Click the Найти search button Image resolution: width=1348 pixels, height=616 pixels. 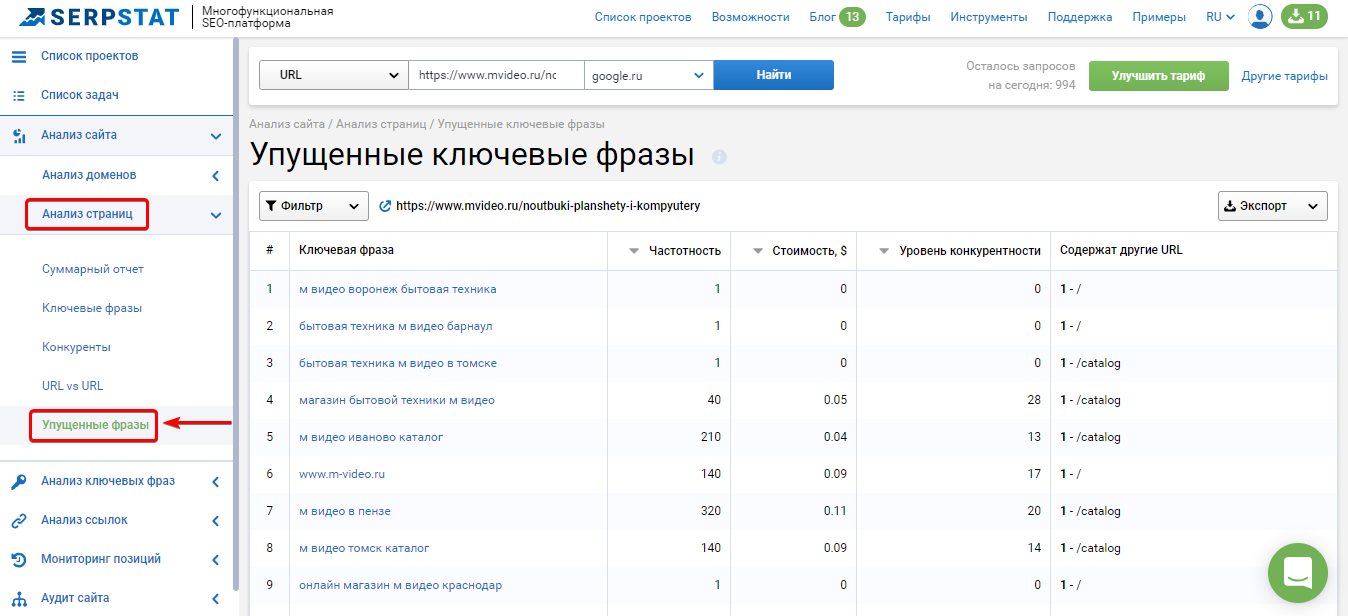click(x=774, y=75)
